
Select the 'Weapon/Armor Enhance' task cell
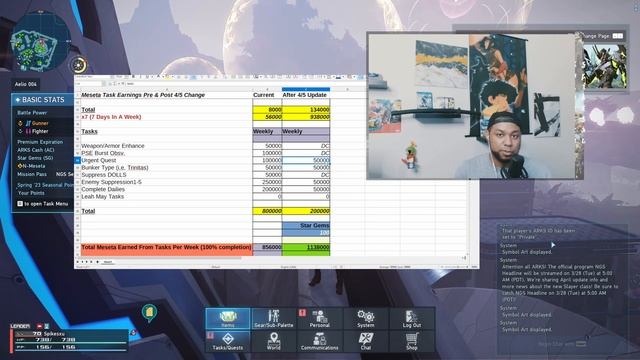[167, 146]
